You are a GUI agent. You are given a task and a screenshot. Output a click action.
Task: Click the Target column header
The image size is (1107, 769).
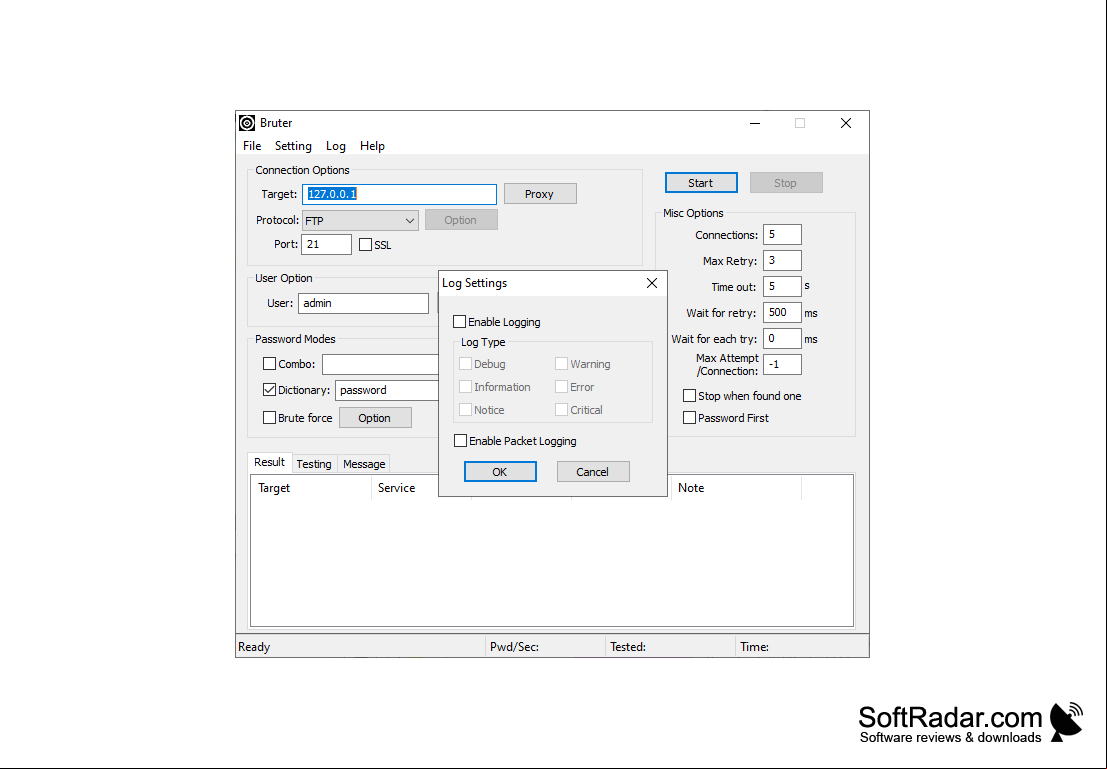311,488
